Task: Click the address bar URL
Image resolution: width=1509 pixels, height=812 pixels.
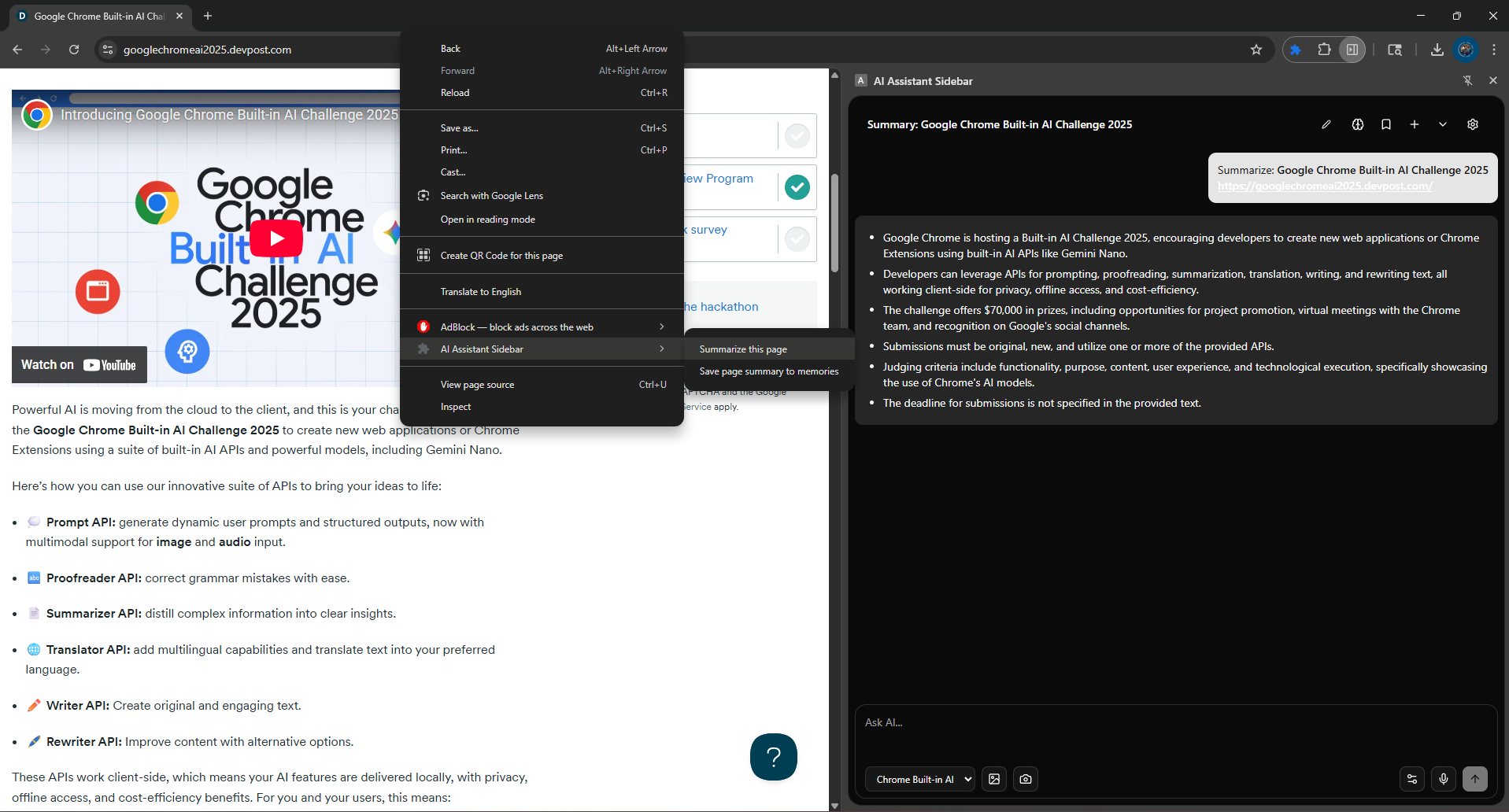Action: [208, 50]
